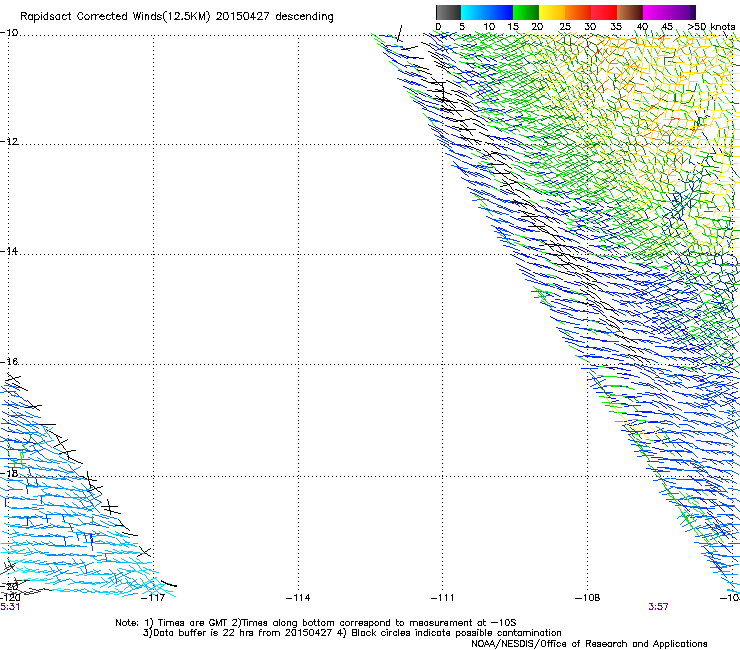This screenshot has width=740, height=650.
Task: Click the purple '3:57' swath time label
Action: pyautogui.click(x=658, y=607)
